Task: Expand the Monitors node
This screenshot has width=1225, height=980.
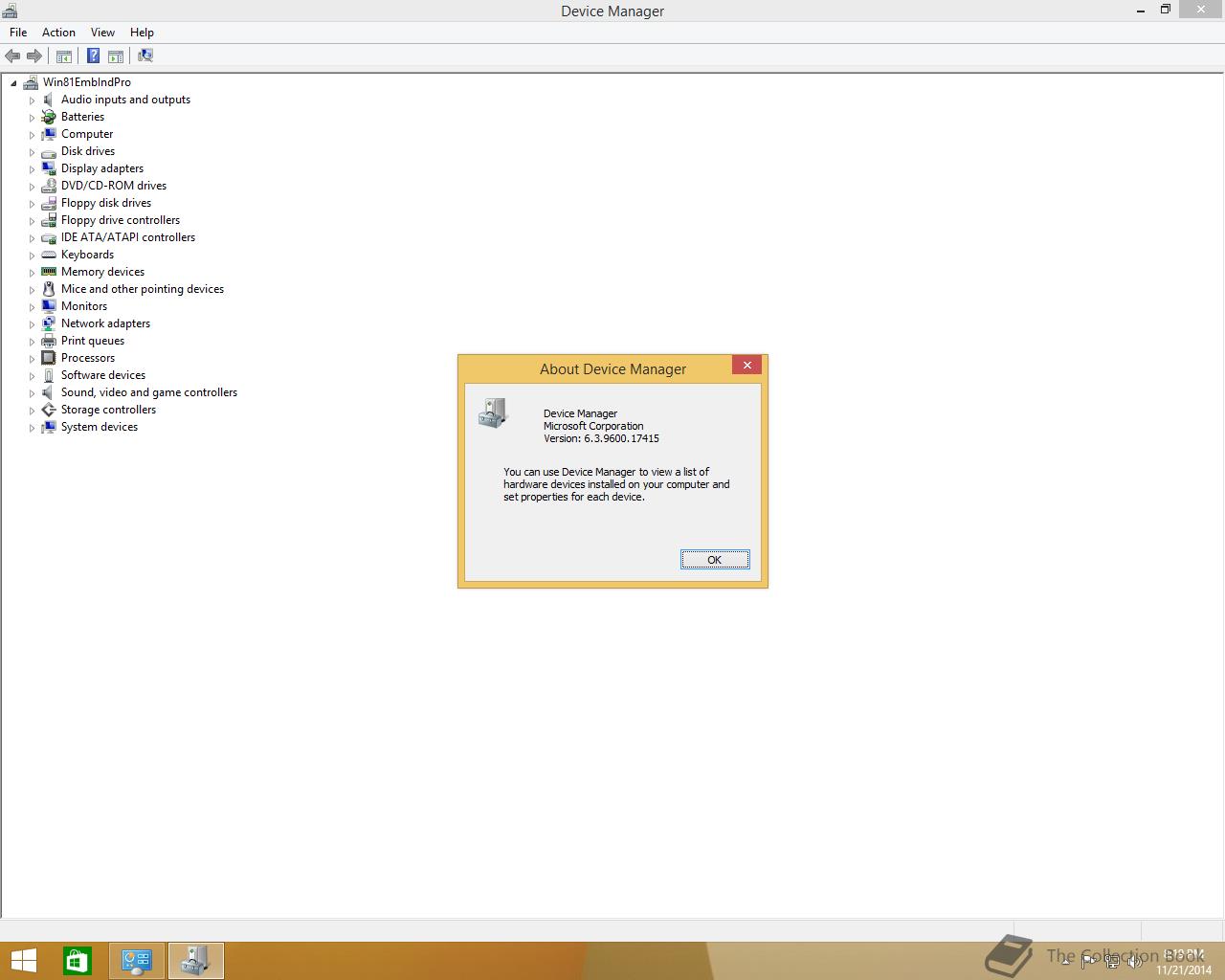Action: (32, 307)
